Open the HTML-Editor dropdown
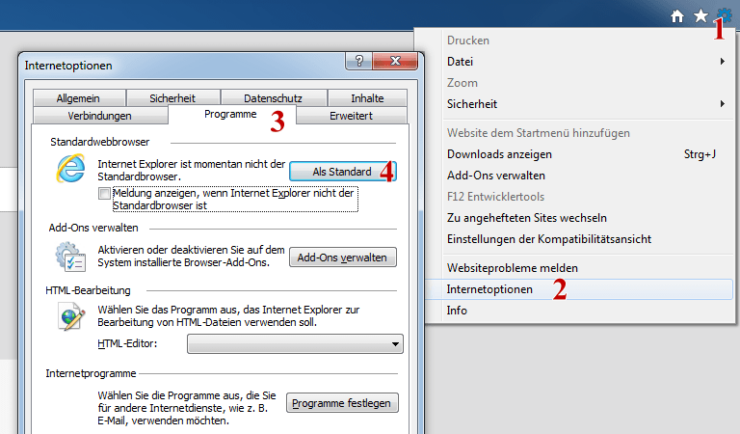 [295, 344]
